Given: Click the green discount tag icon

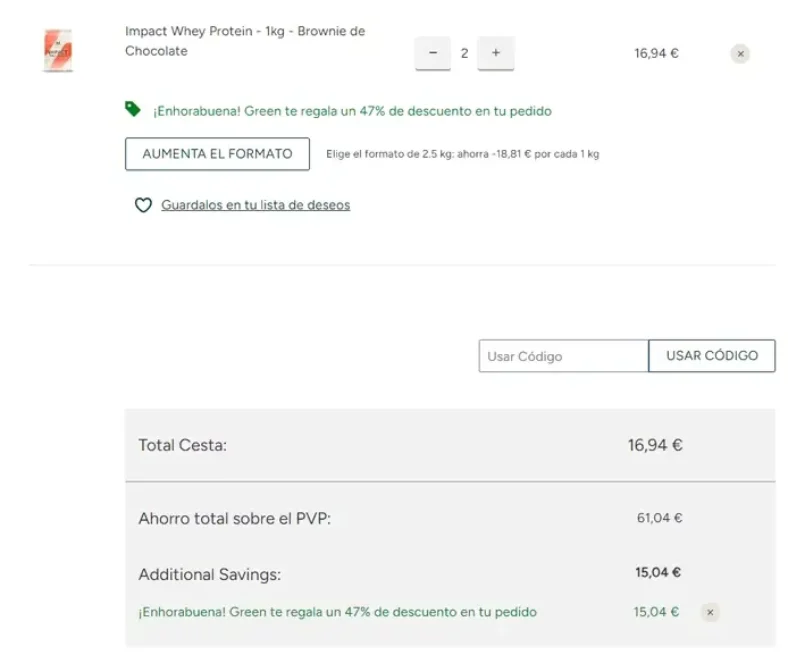Looking at the screenshot, I should coord(133,110).
